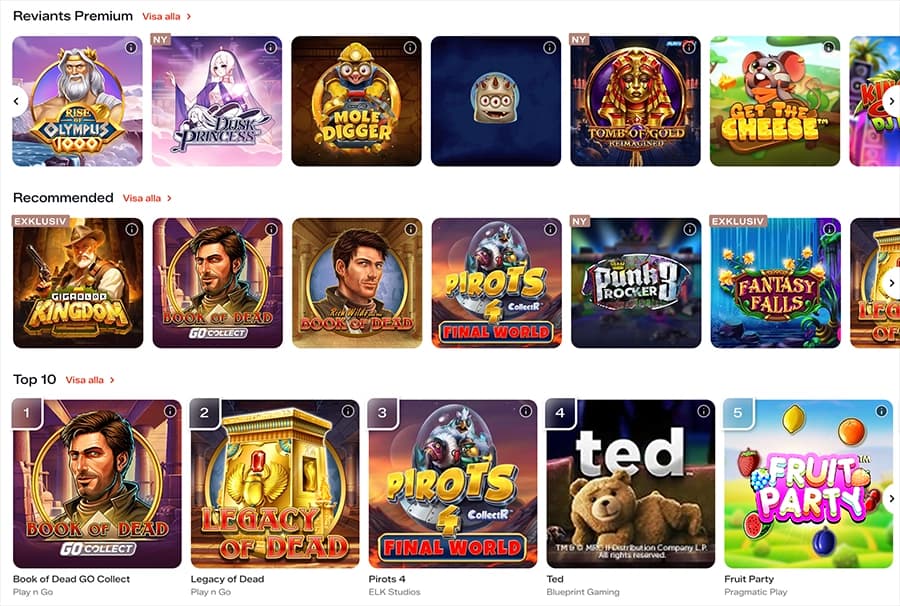Viewport: 900px width, 606px height.
Task: Go to previous games in Reviants Premium carousel
Action: pos(17,102)
